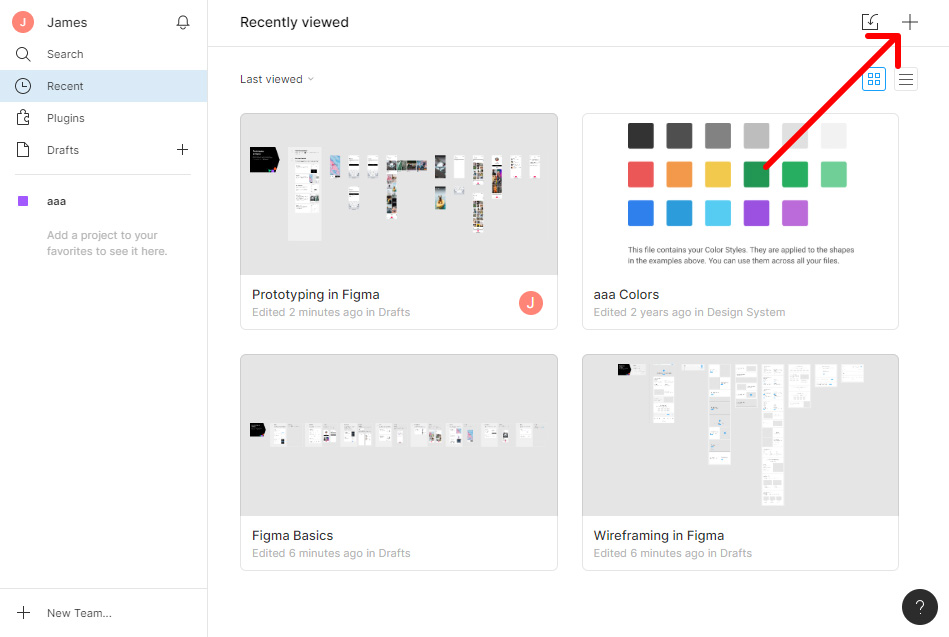Click the edited time under Wireframing in Figma
This screenshot has width=949, height=637.
point(672,553)
